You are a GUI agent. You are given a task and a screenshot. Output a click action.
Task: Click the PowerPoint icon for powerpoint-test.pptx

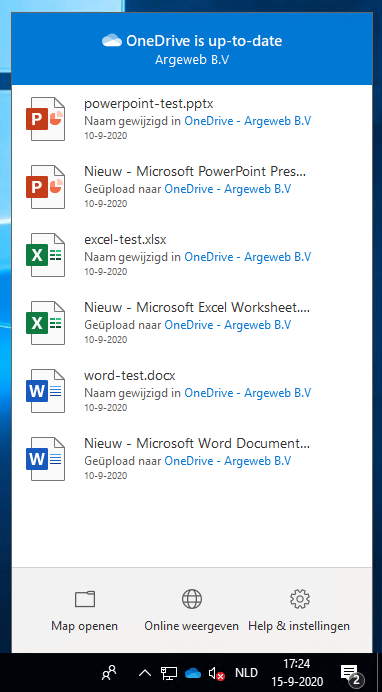click(x=45, y=119)
